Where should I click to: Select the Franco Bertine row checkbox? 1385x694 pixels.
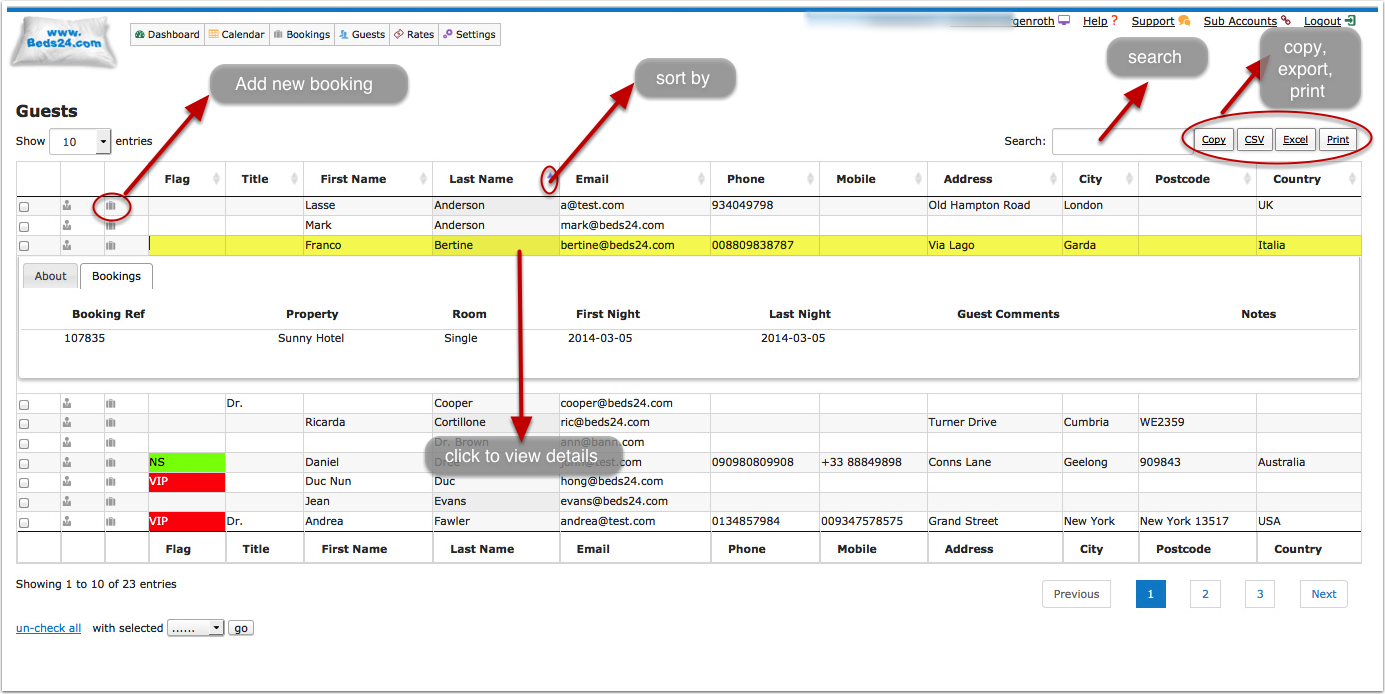click(24, 246)
